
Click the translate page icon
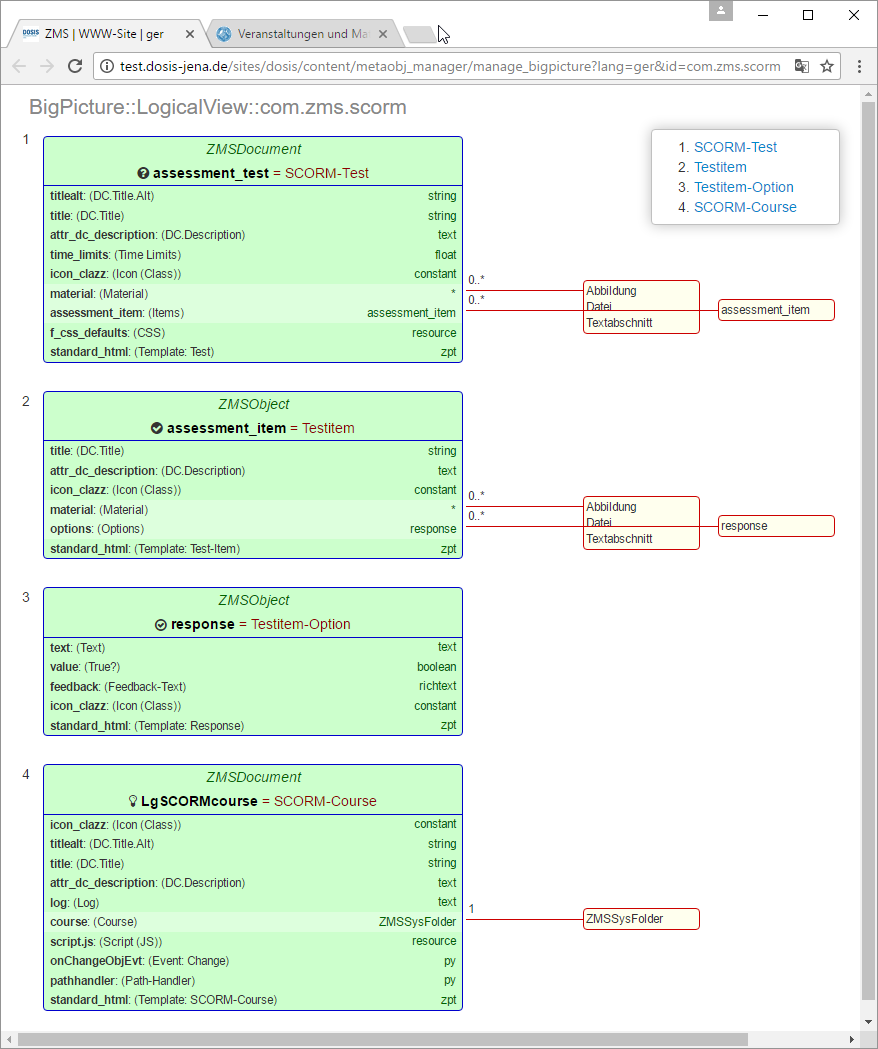802,66
